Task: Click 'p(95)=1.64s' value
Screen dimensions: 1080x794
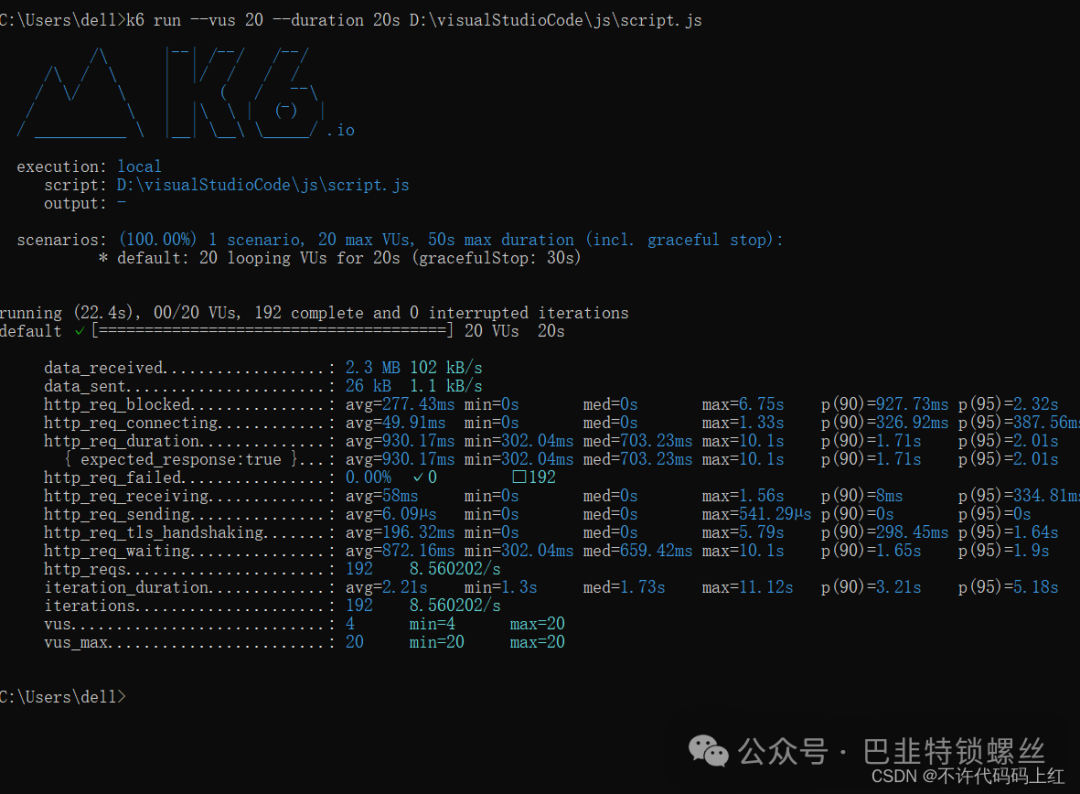Action: pyautogui.click(x=1008, y=533)
